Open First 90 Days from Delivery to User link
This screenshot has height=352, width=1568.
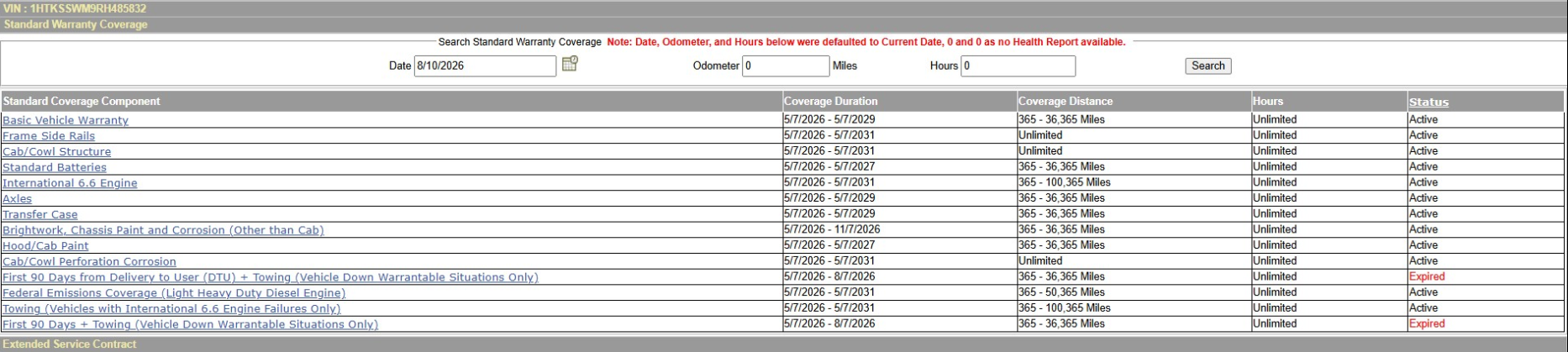pos(271,277)
